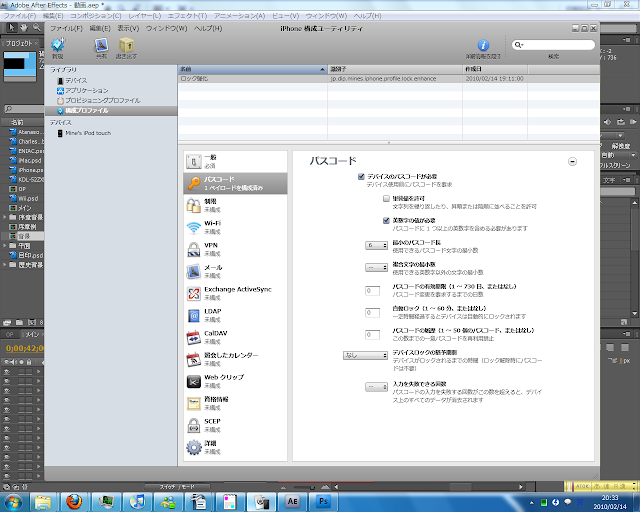Click the export toolbar box icon

point(126,45)
